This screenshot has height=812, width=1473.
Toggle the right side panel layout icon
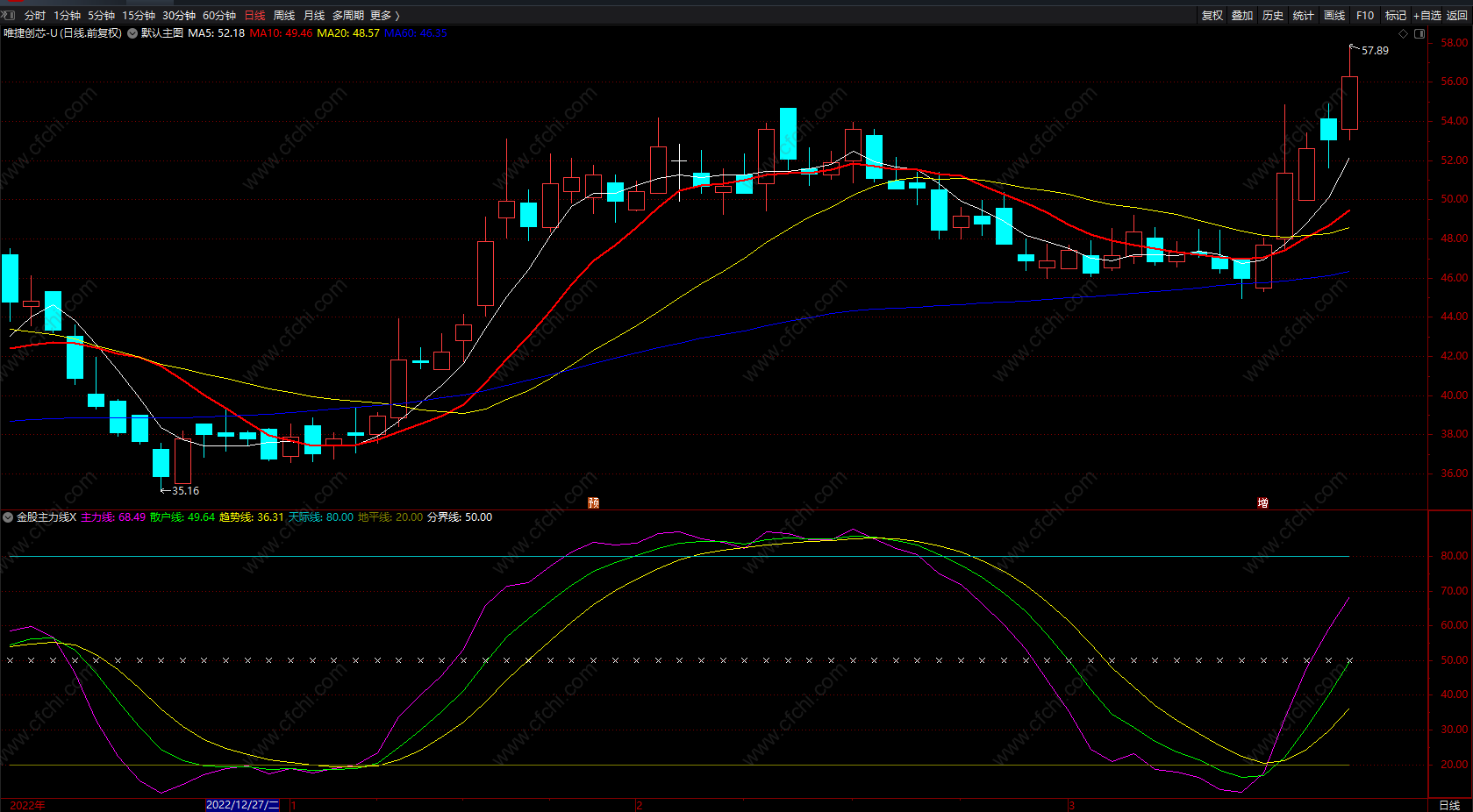tap(1419, 33)
